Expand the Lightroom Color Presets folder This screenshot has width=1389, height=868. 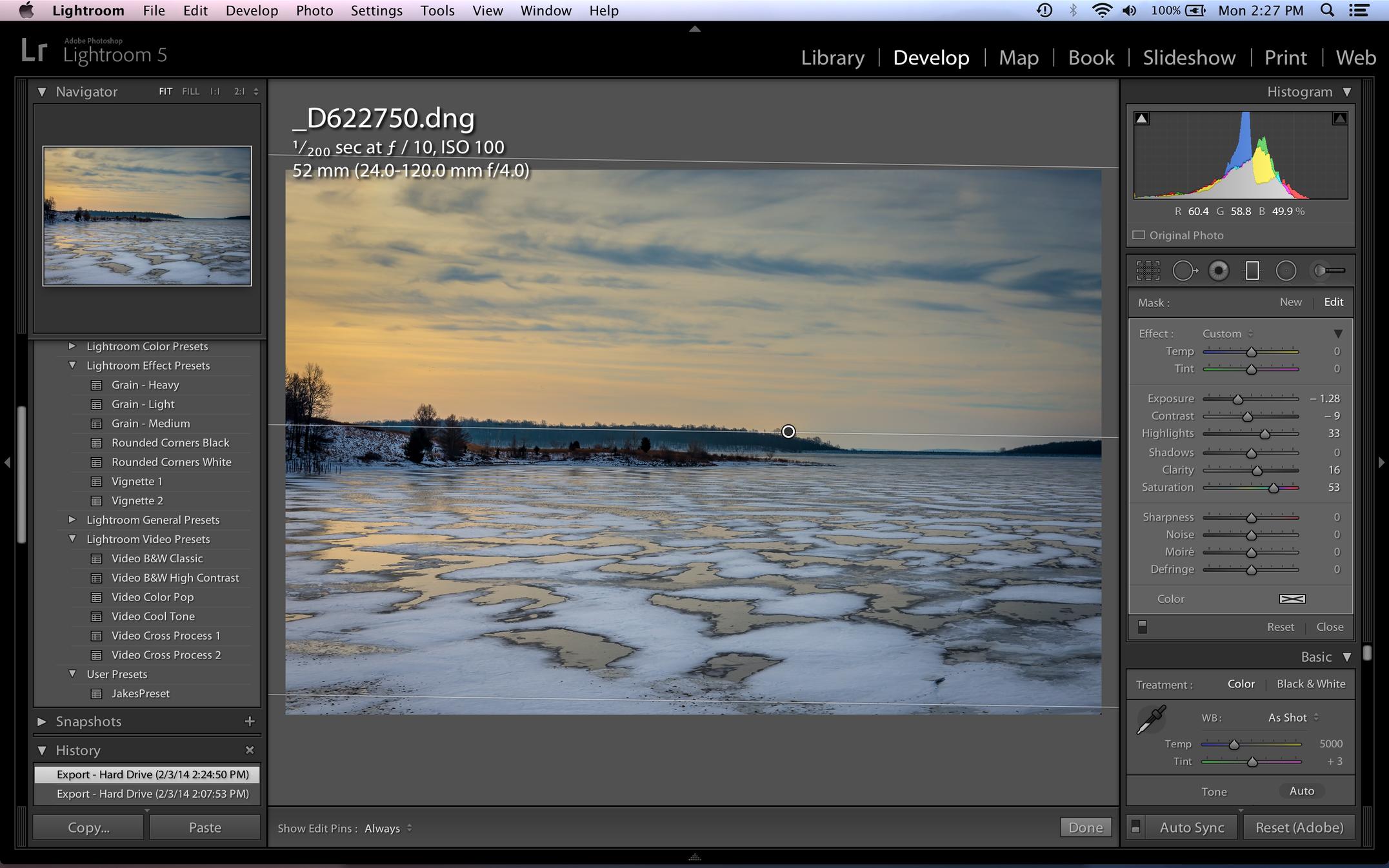click(72, 346)
